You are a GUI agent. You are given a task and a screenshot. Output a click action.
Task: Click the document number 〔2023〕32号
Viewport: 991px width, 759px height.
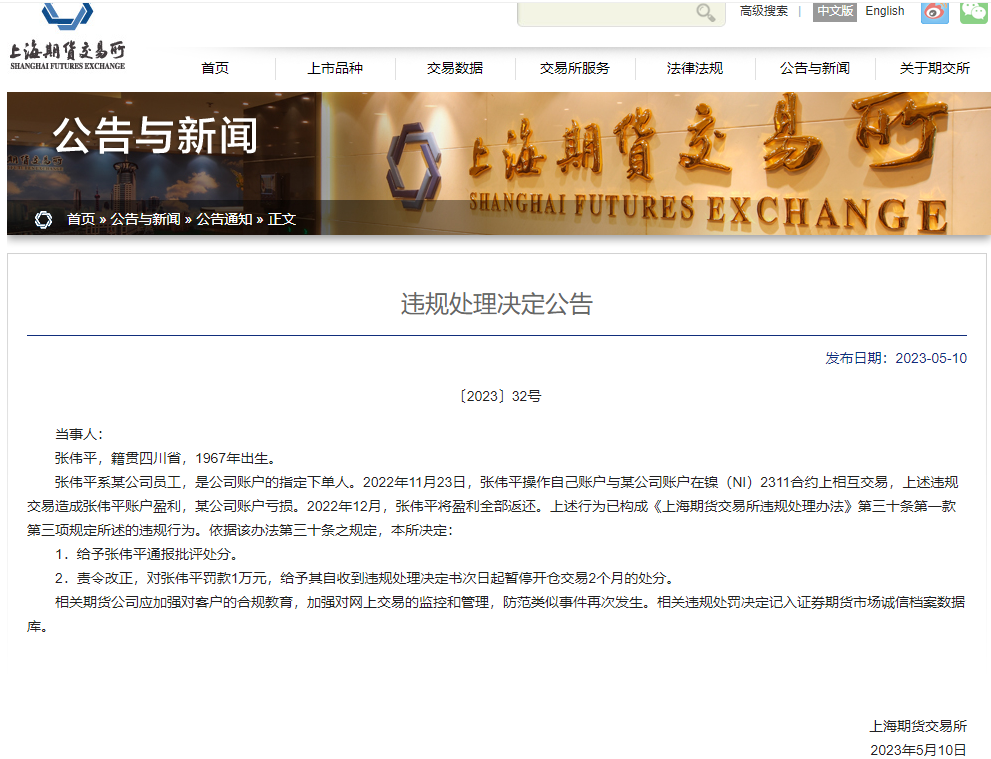pos(499,396)
